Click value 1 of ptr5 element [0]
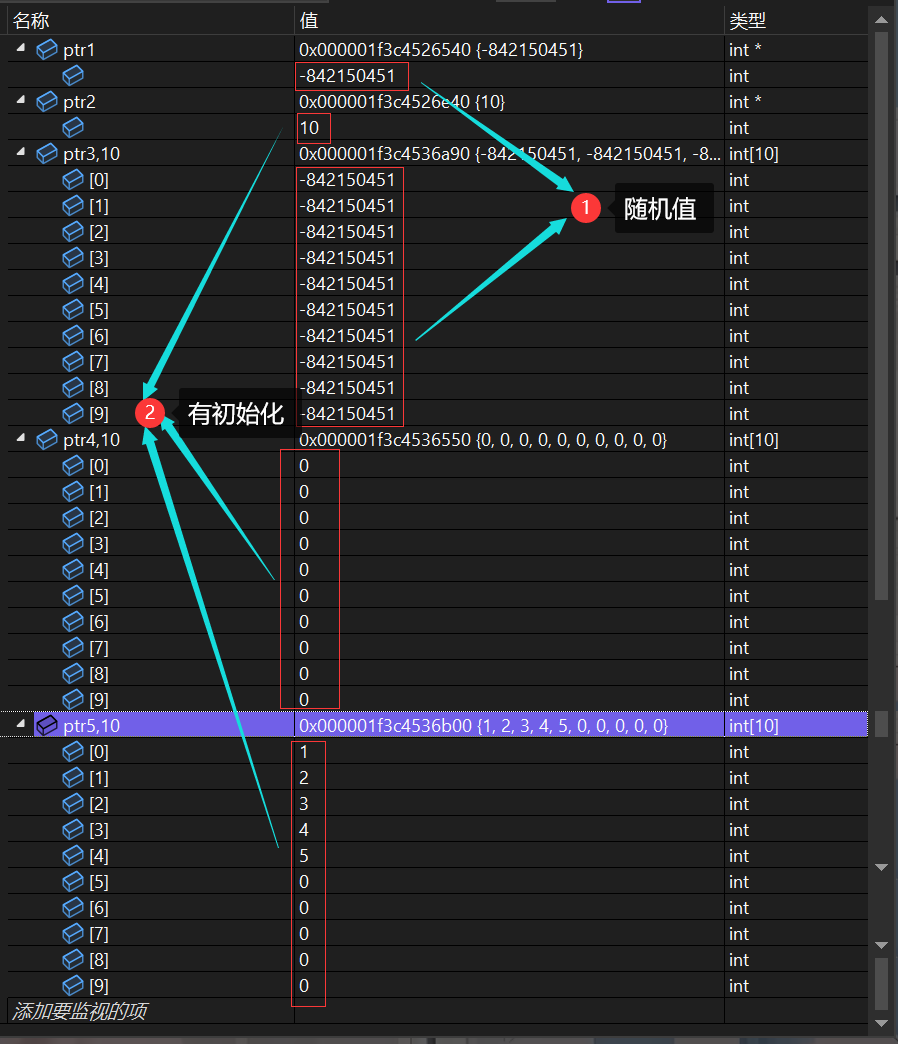 tap(304, 752)
